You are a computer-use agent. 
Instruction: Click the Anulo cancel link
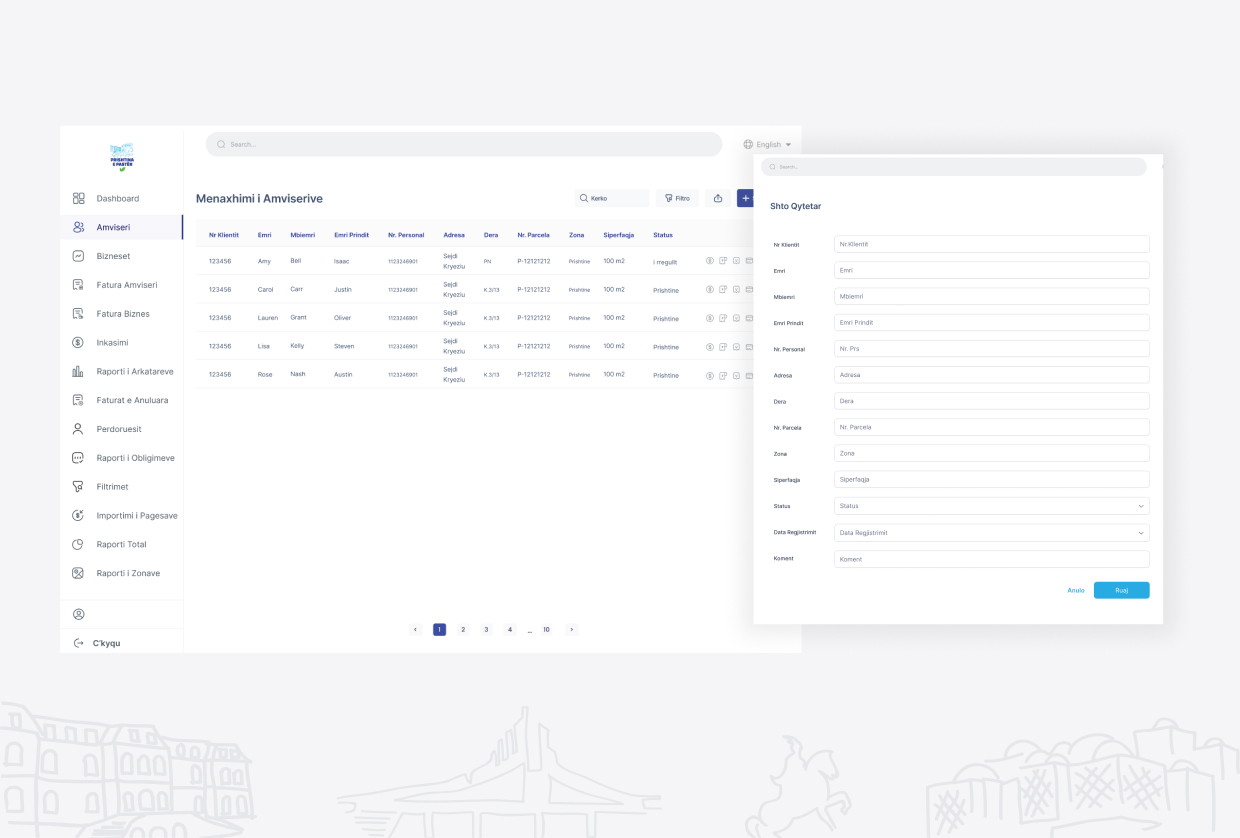click(1075, 590)
